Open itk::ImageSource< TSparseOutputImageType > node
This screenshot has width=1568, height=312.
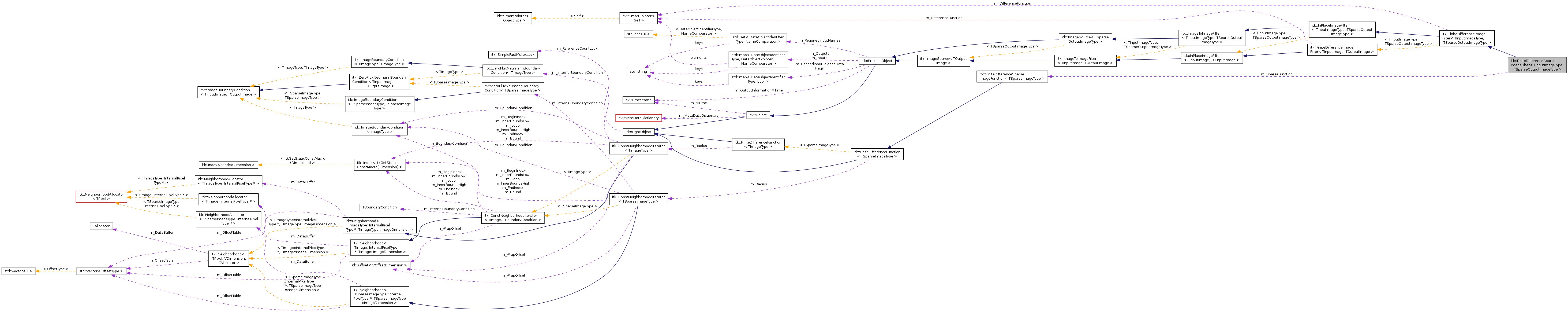1085,39
